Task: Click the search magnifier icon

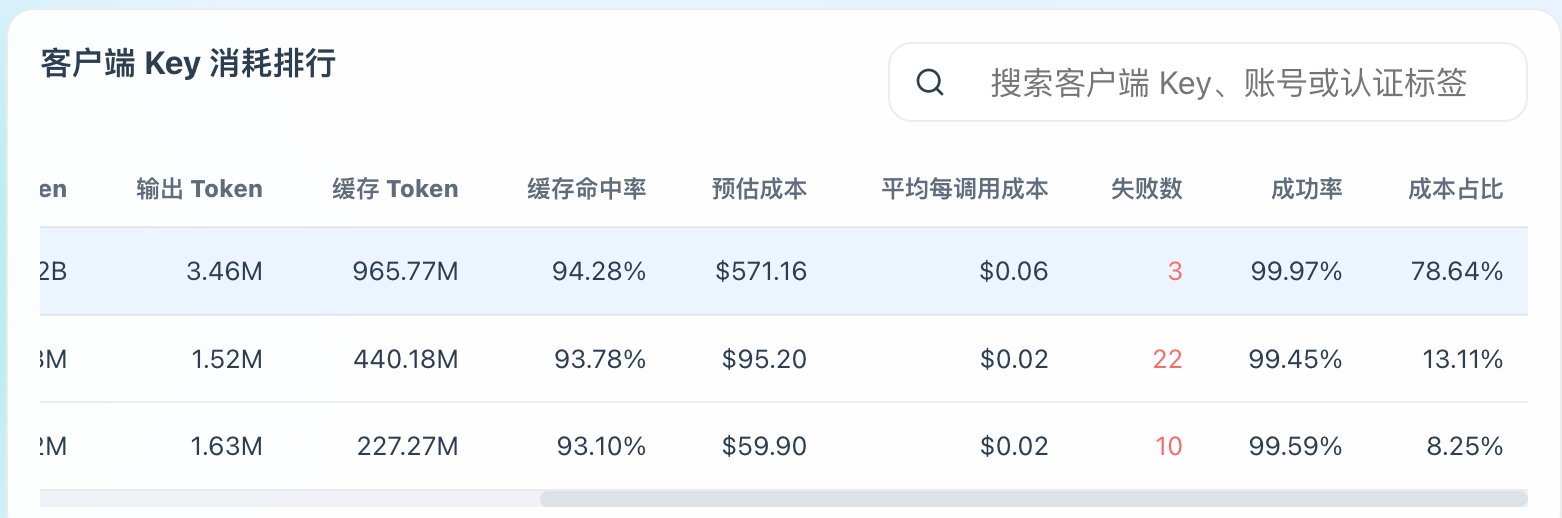Action: tap(930, 82)
